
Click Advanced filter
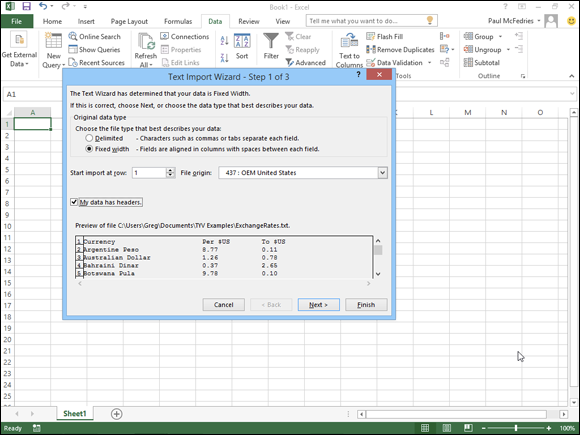[x=306, y=63]
